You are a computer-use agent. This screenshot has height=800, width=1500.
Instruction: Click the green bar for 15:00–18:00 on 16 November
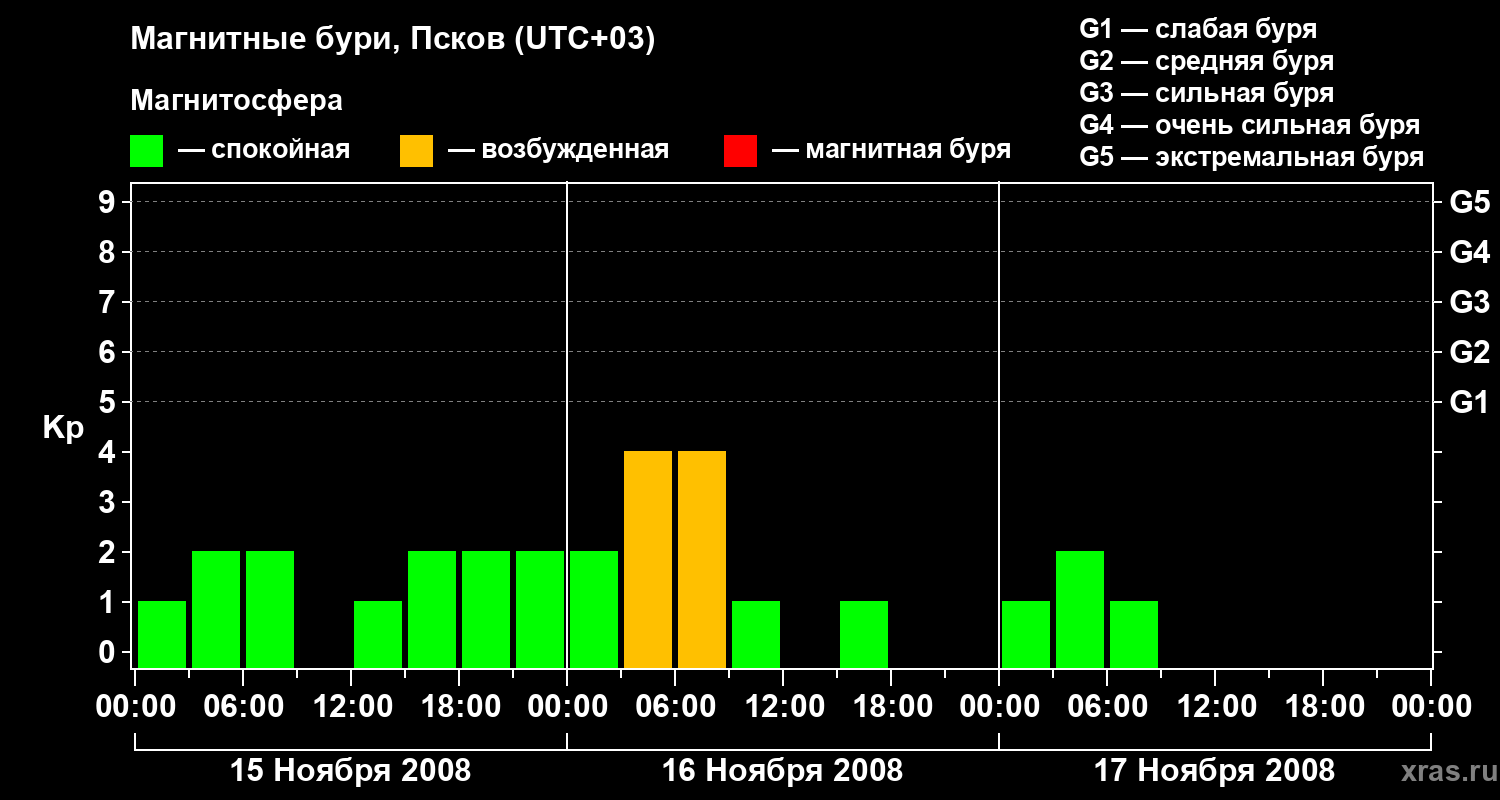(864, 634)
